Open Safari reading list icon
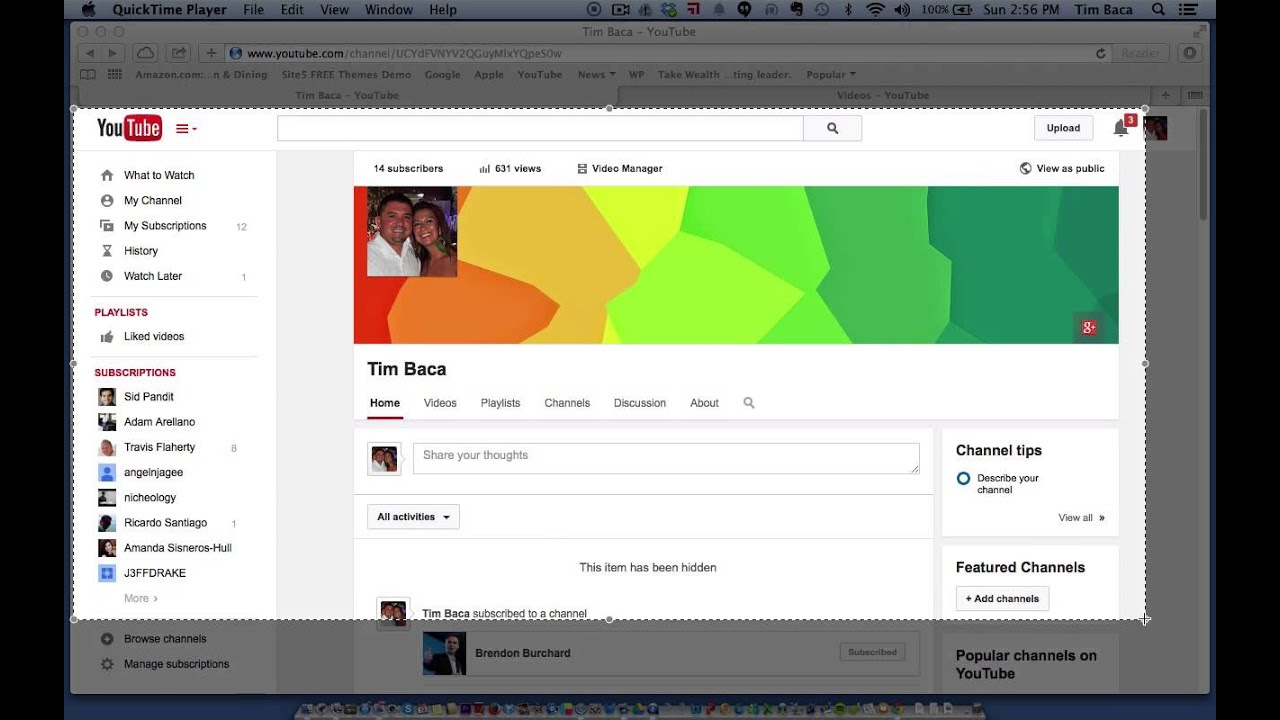The width and height of the screenshot is (1280, 720). tap(88, 74)
